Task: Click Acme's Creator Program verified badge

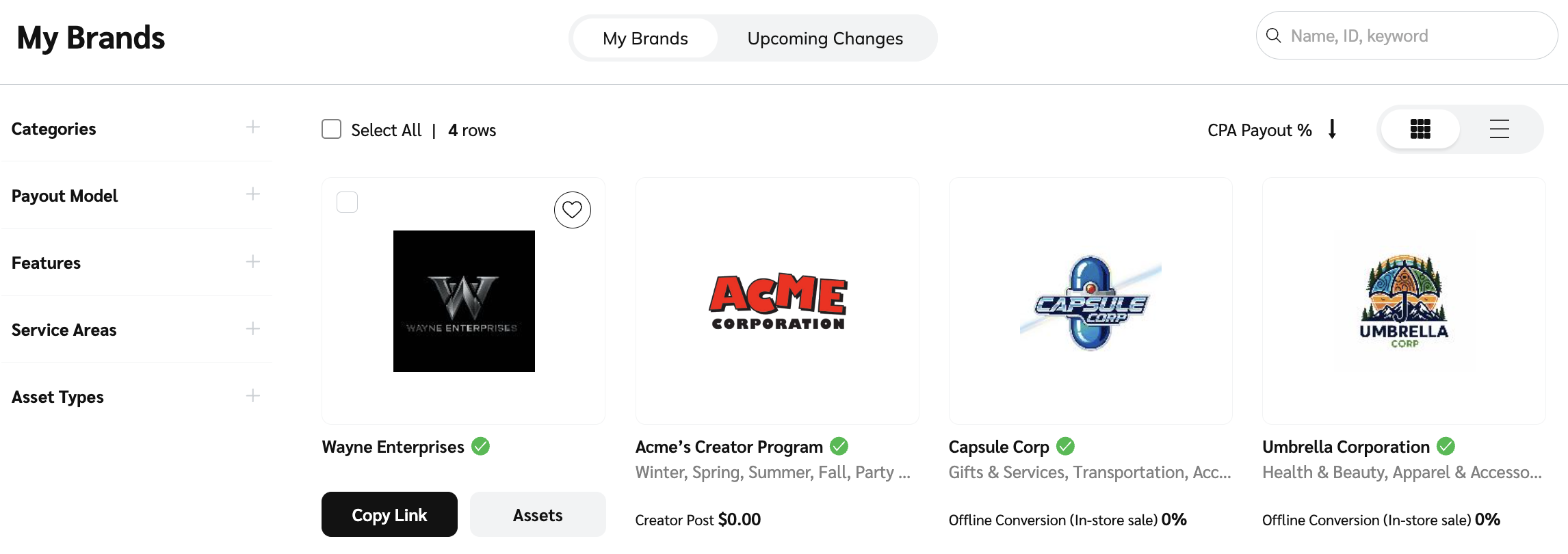Action: tap(839, 447)
